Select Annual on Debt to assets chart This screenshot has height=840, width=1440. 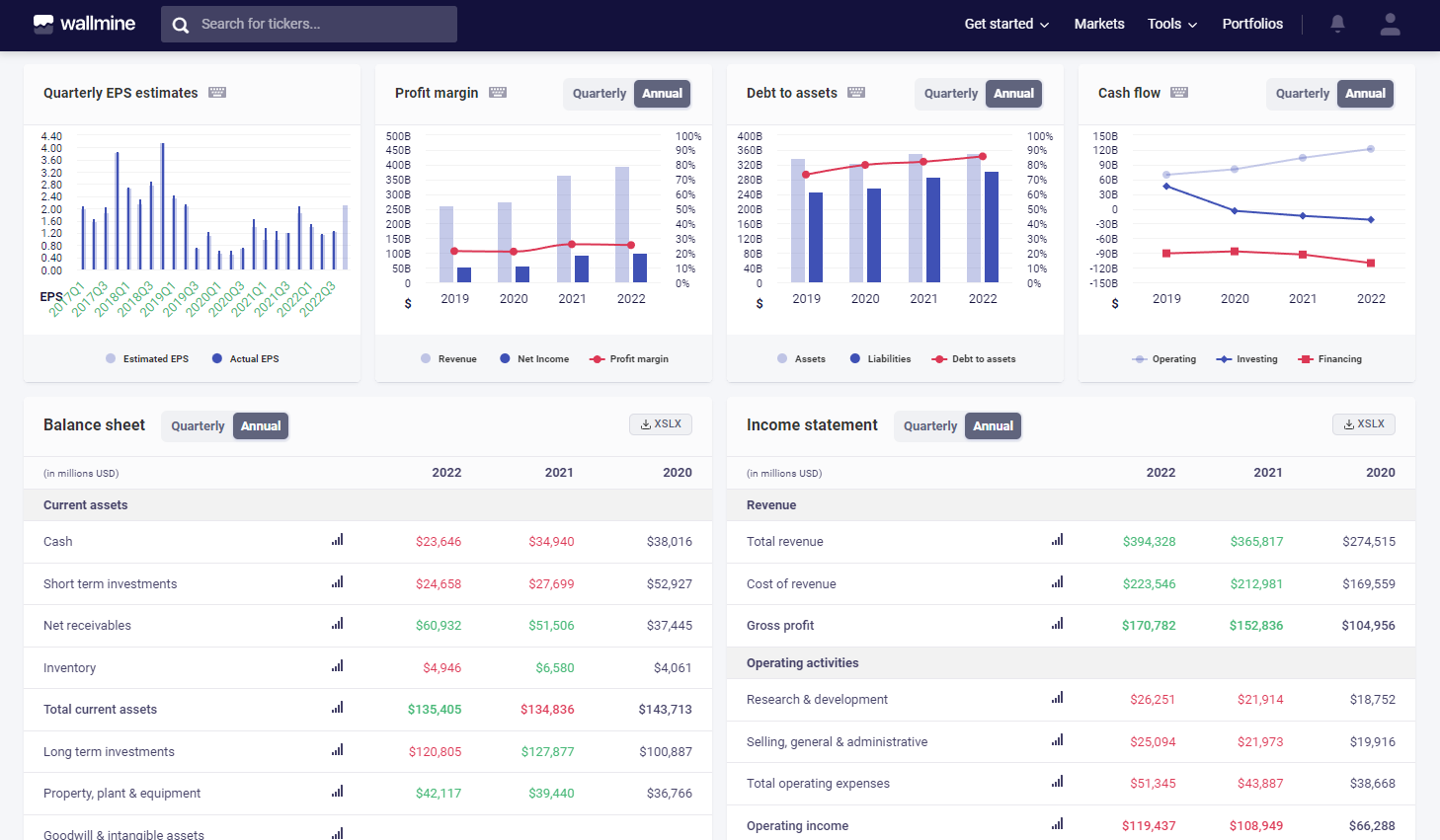coord(1013,94)
